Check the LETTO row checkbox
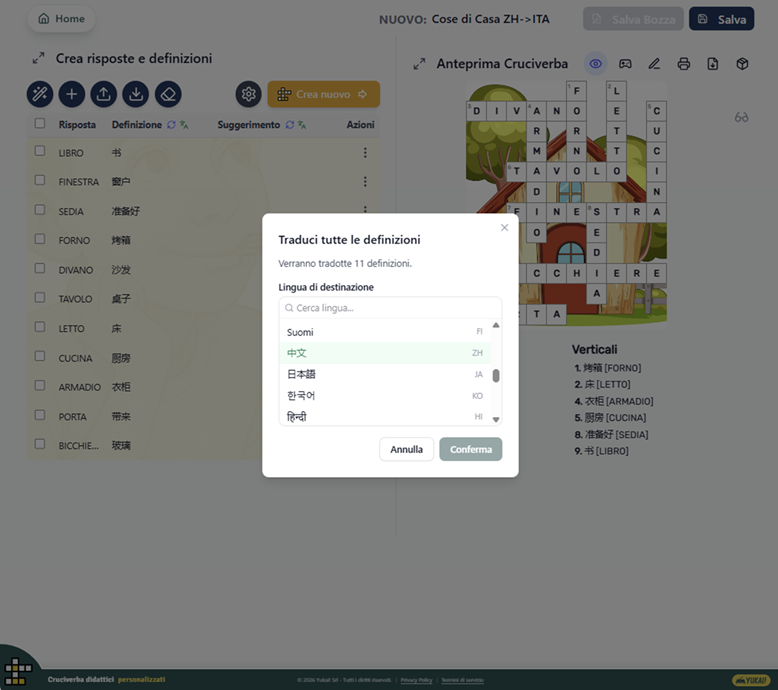Image resolution: width=778 pixels, height=690 pixels. click(x=40, y=327)
